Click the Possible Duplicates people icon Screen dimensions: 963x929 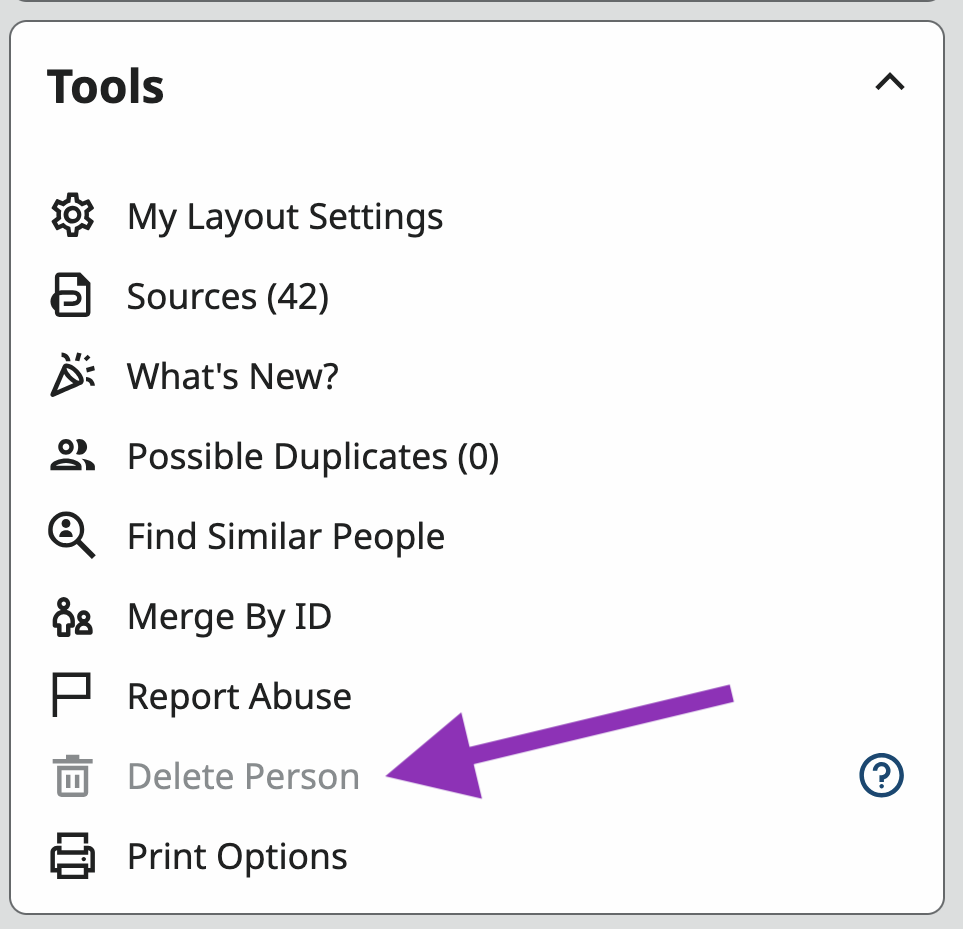click(x=72, y=455)
